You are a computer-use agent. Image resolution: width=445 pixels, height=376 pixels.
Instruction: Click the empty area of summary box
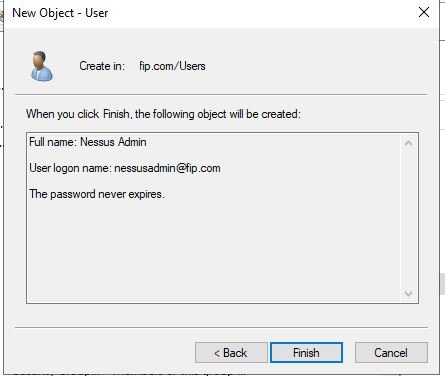pos(213,250)
